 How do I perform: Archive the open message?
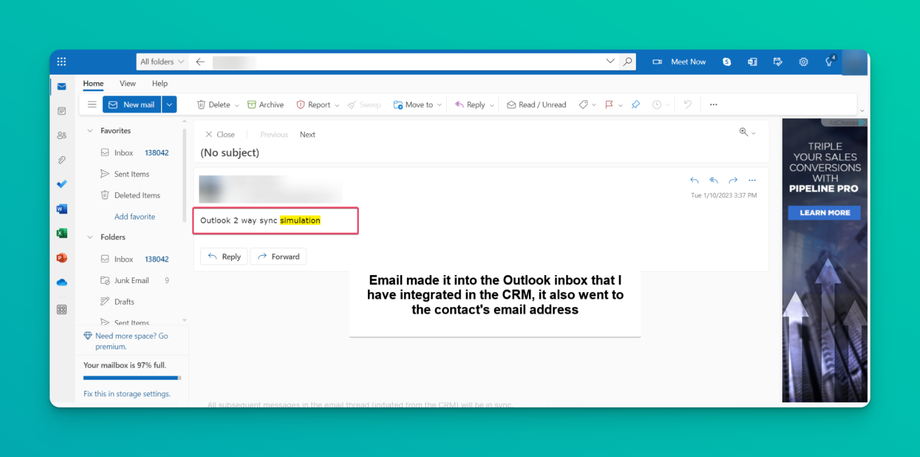[266, 105]
